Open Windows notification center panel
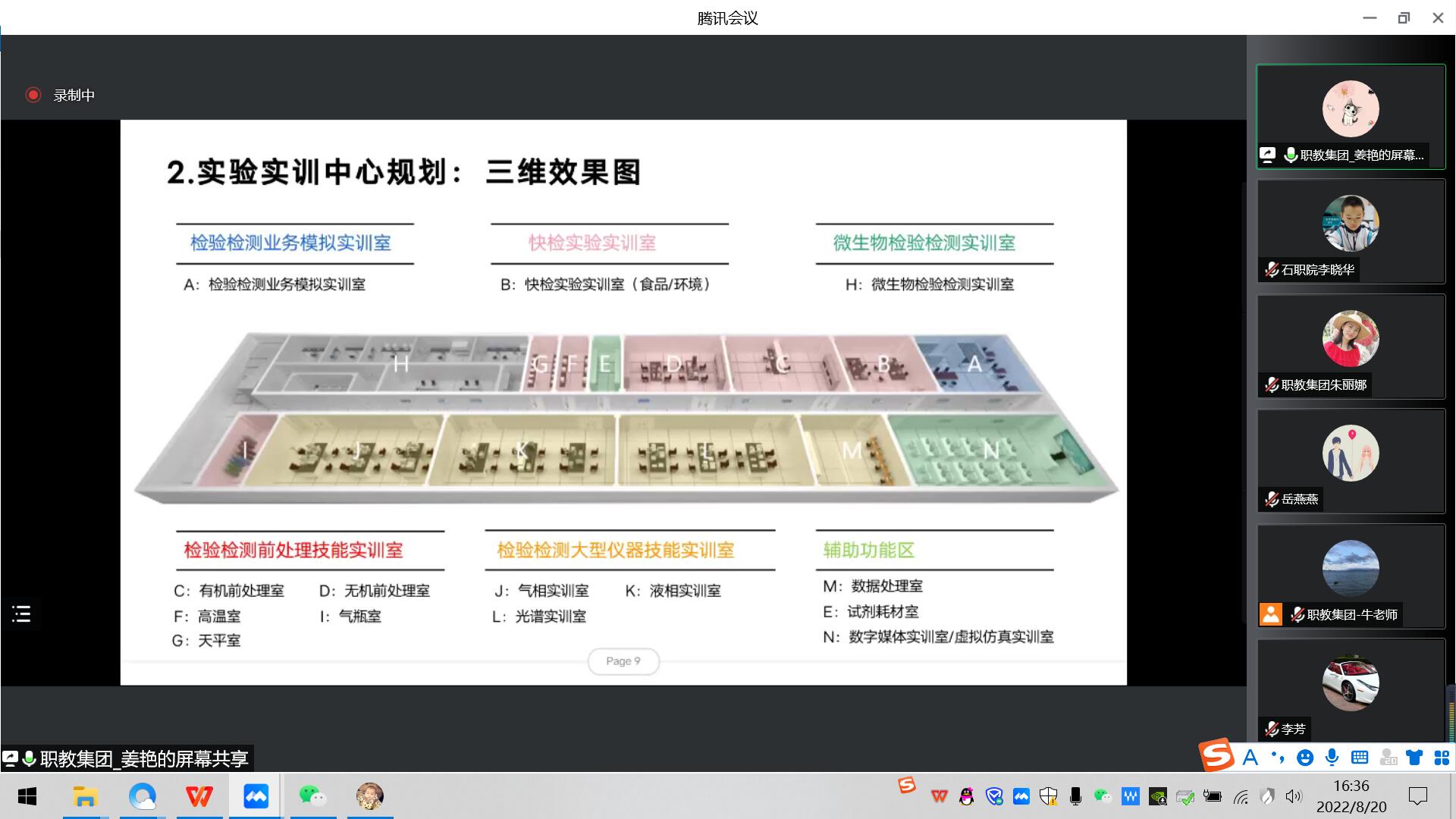The width and height of the screenshot is (1456, 819). pos(1417,796)
